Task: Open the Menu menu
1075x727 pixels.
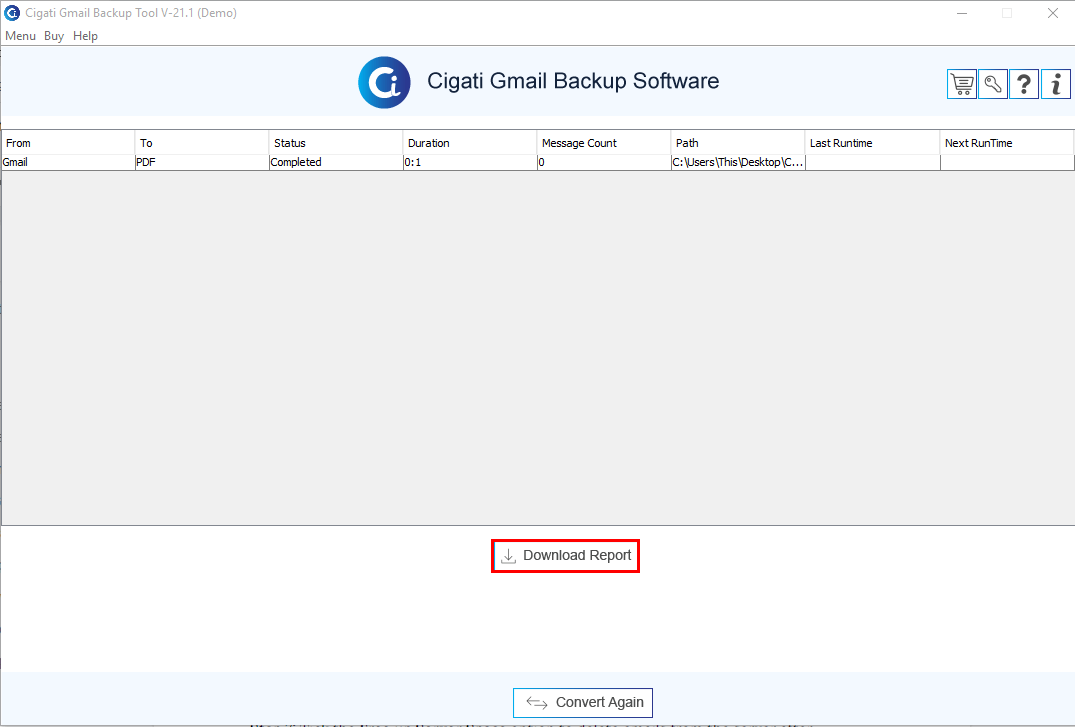Action: tap(21, 36)
